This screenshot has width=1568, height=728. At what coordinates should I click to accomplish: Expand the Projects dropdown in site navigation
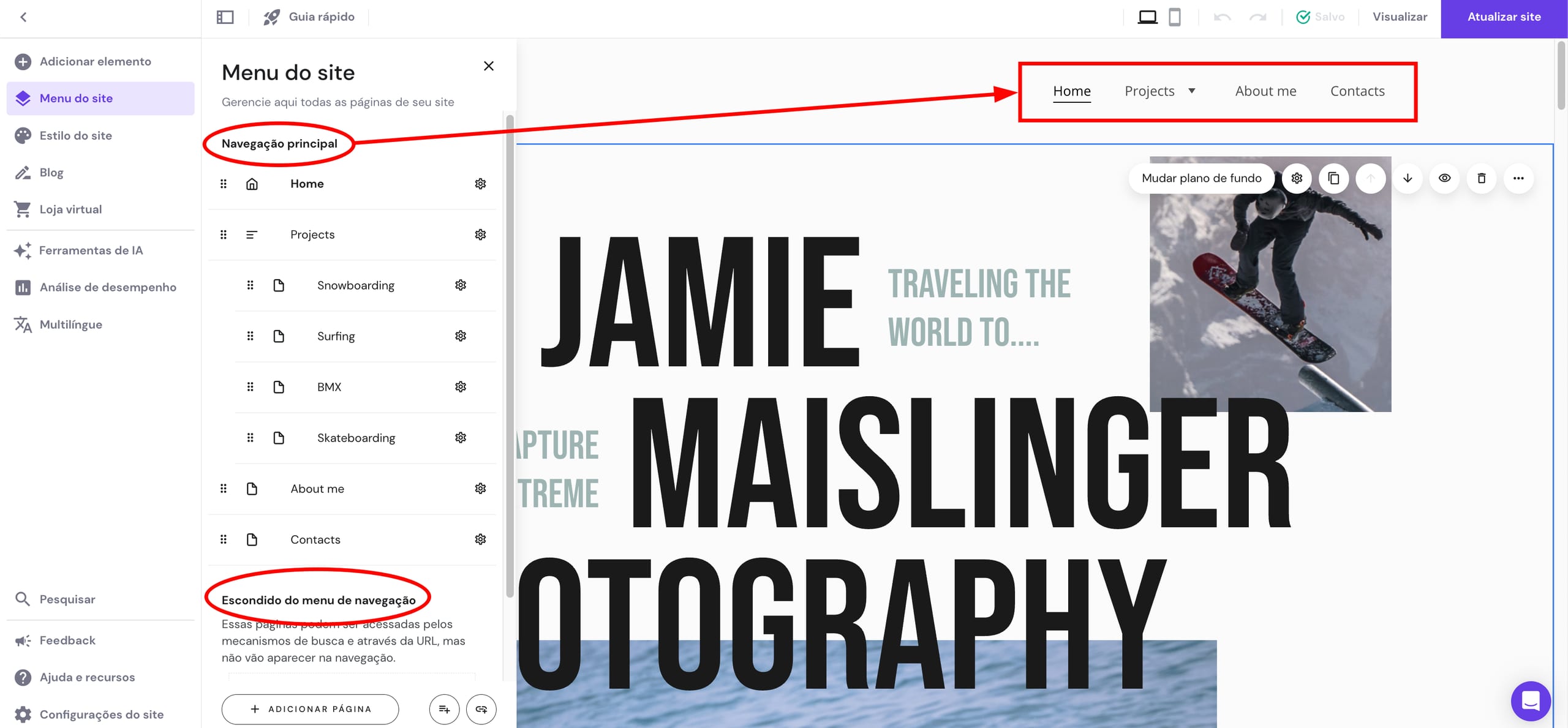(x=1191, y=91)
